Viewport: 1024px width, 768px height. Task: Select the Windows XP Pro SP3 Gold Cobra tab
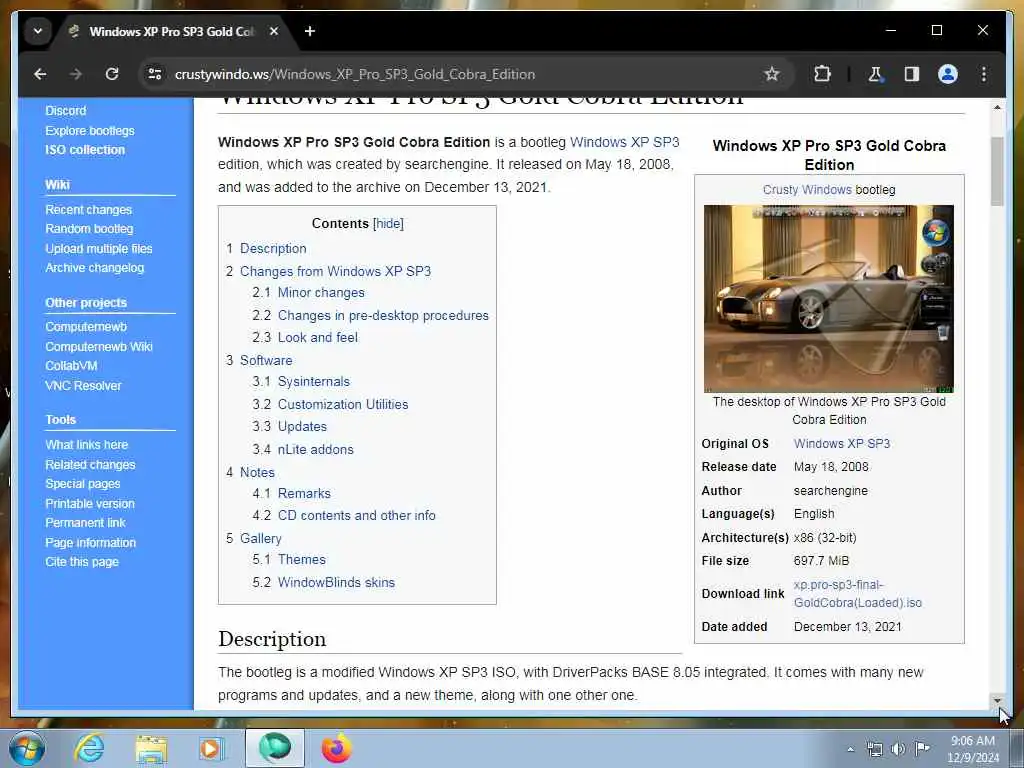point(171,31)
